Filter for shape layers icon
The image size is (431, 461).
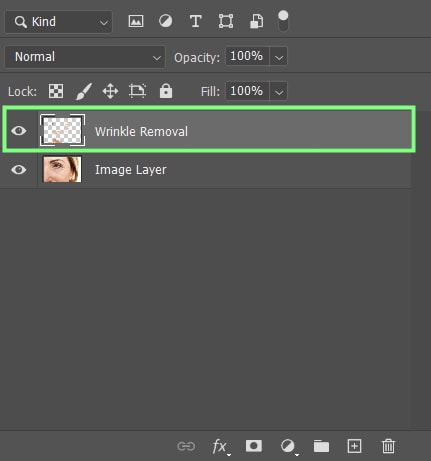click(226, 21)
